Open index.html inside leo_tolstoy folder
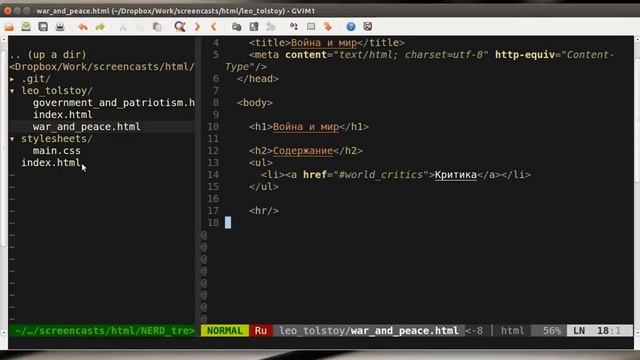The height and width of the screenshot is (360, 640). pyautogui.click(x=63, y=115)
